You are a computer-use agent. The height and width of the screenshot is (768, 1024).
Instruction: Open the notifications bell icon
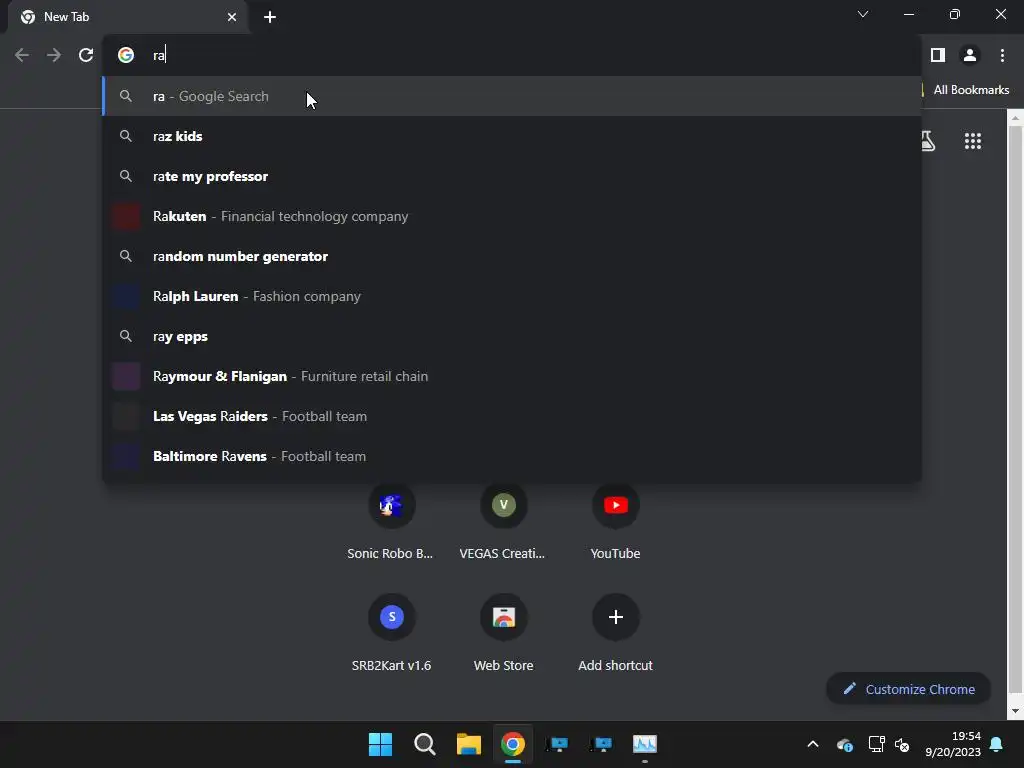(997, 744)
